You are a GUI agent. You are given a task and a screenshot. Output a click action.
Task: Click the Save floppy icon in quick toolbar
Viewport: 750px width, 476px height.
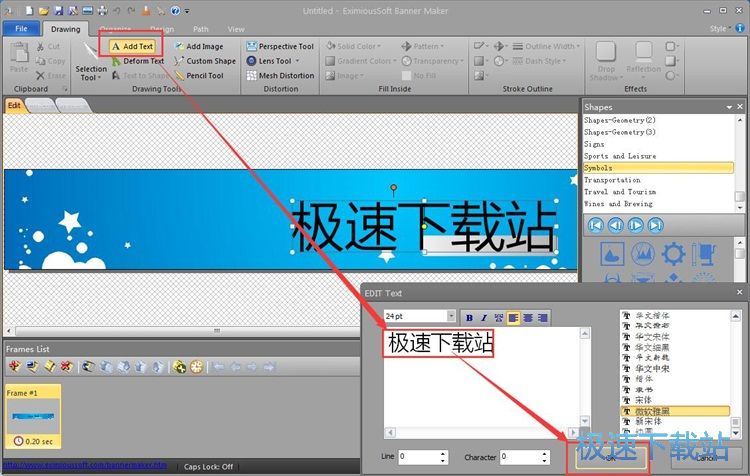point(59,10)
